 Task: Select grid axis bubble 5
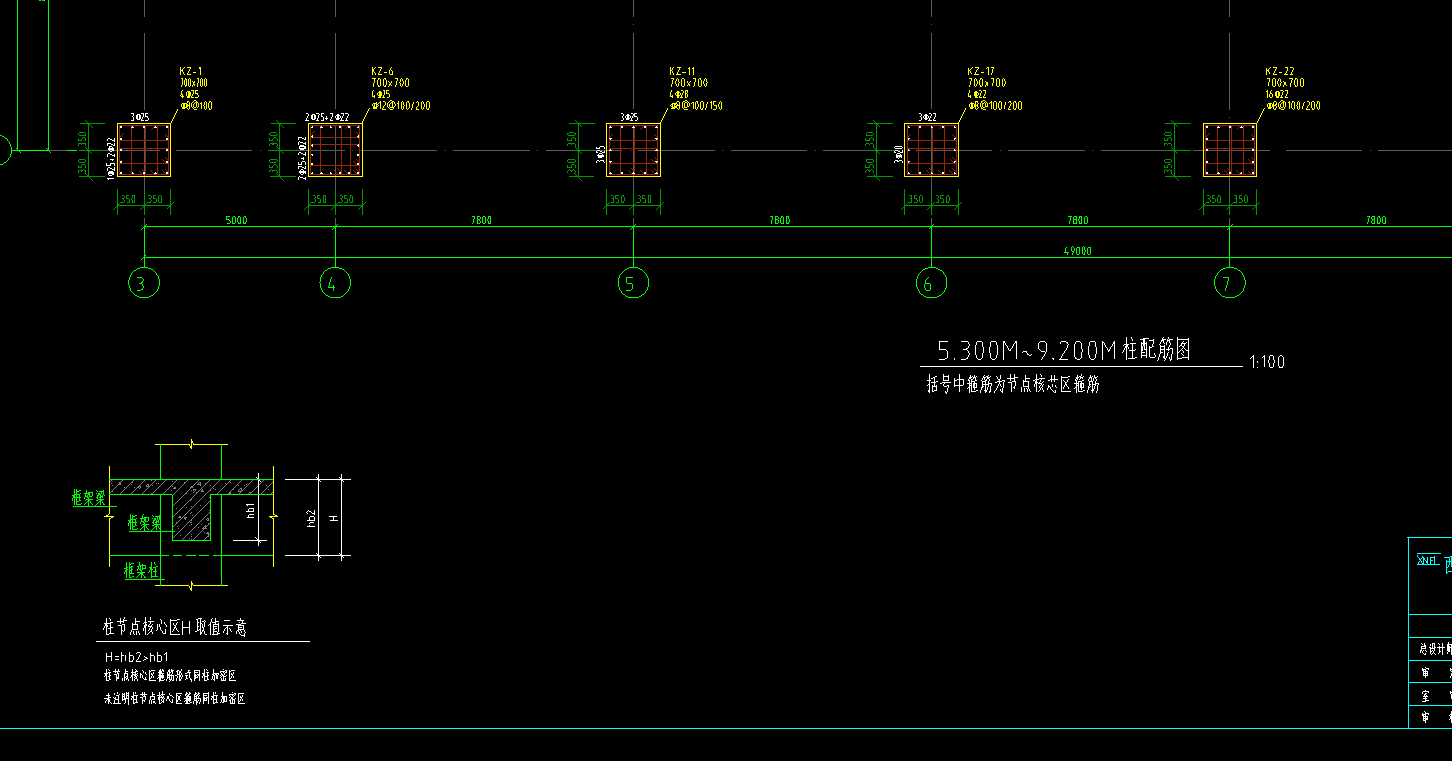point(633,284)
